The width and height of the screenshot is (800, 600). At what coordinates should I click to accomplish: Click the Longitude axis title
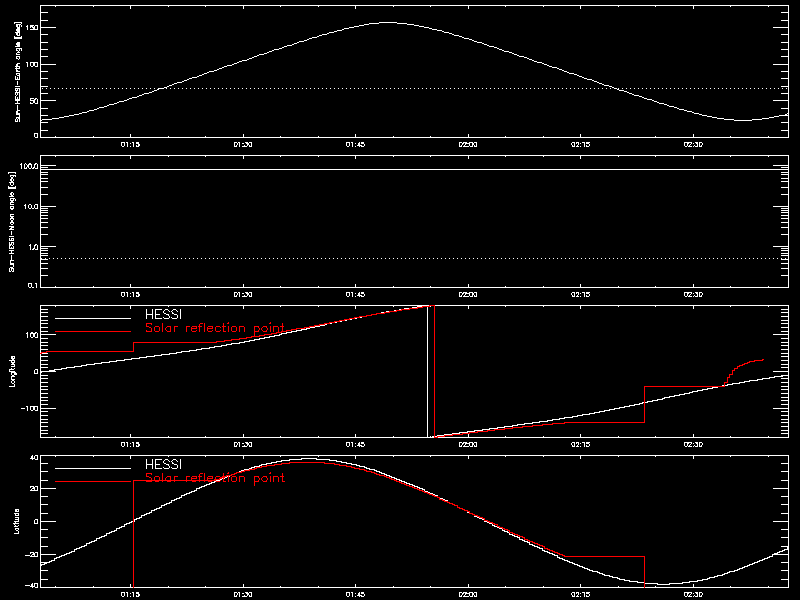[x=12, y=371]
